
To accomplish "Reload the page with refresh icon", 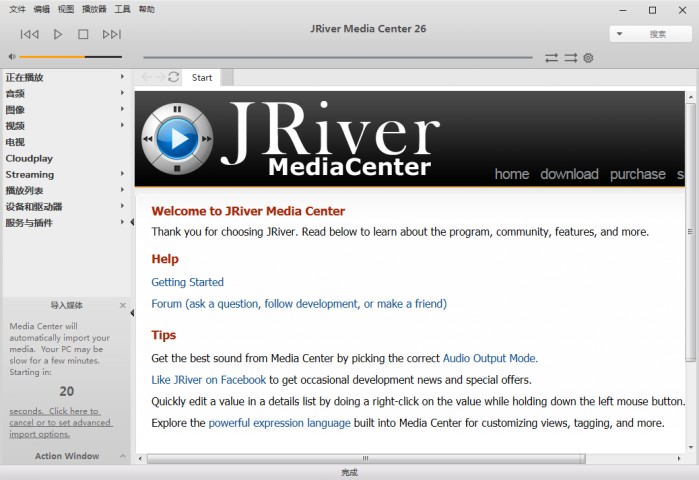I will pyautogui.click(x=173, y=77).
